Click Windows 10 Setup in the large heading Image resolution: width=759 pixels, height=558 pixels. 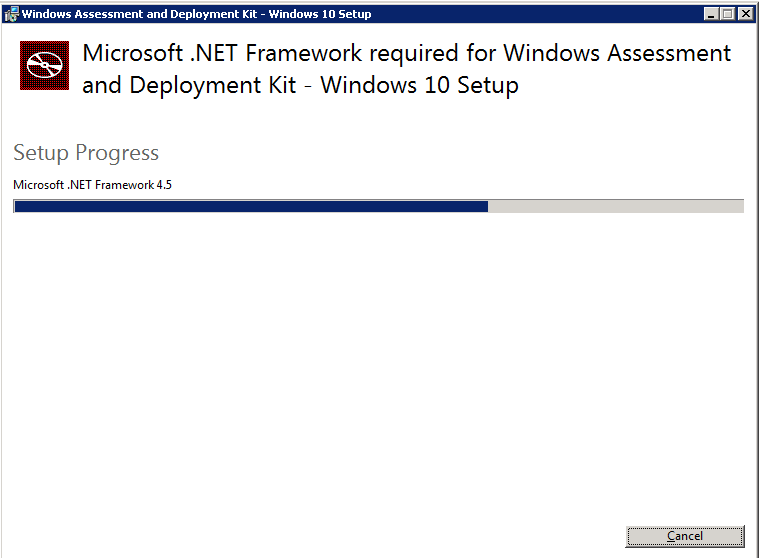(x=419, y=85)
